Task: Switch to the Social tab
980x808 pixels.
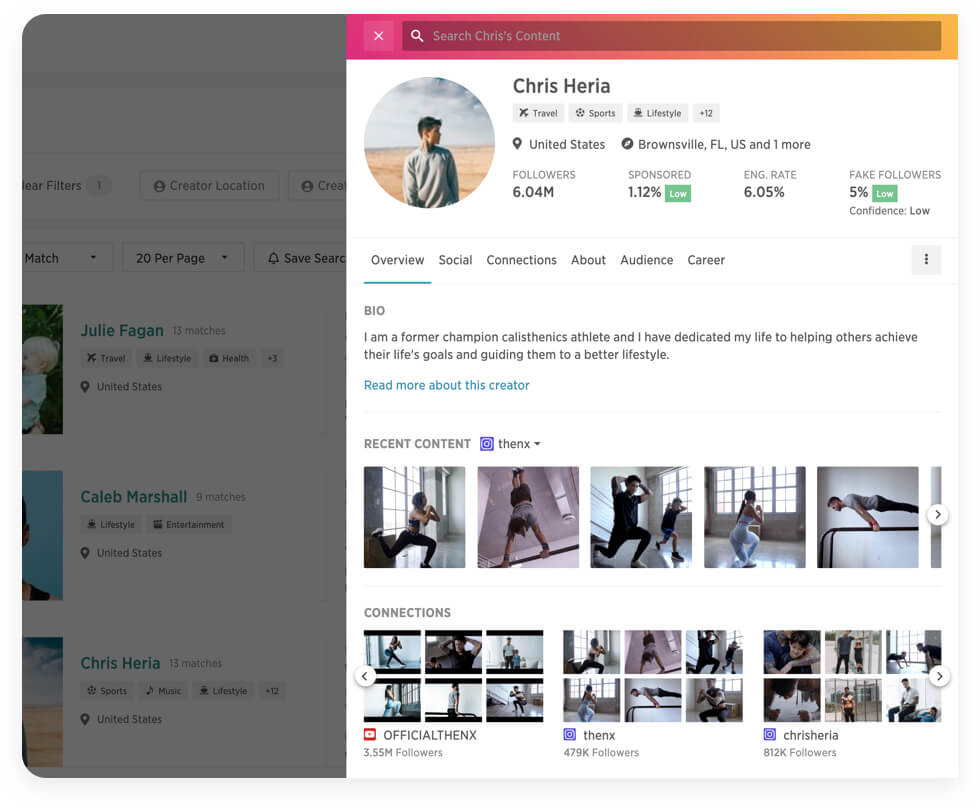Action: pos(455,260)
